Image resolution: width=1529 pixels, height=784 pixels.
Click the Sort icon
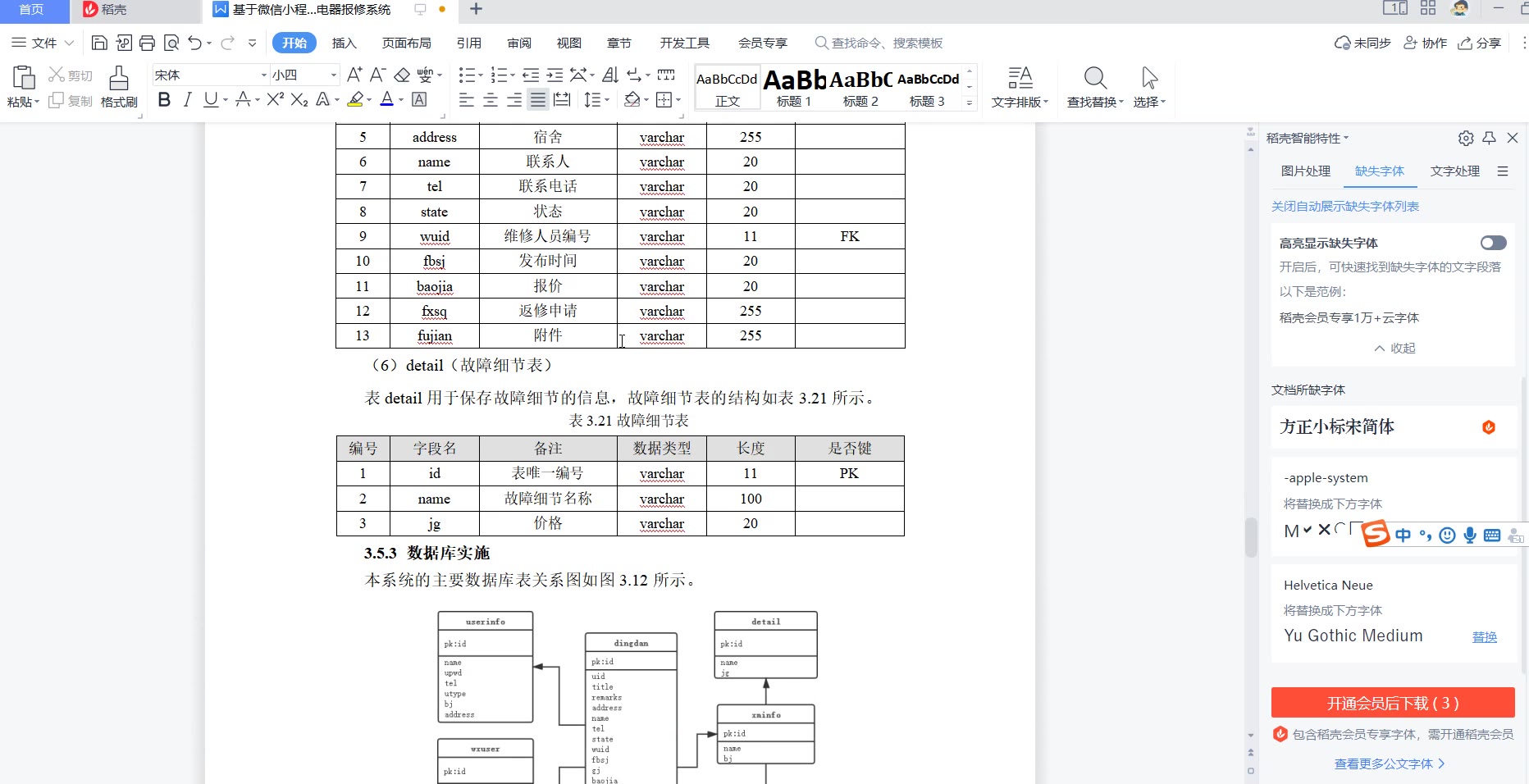tap(609, 75)
